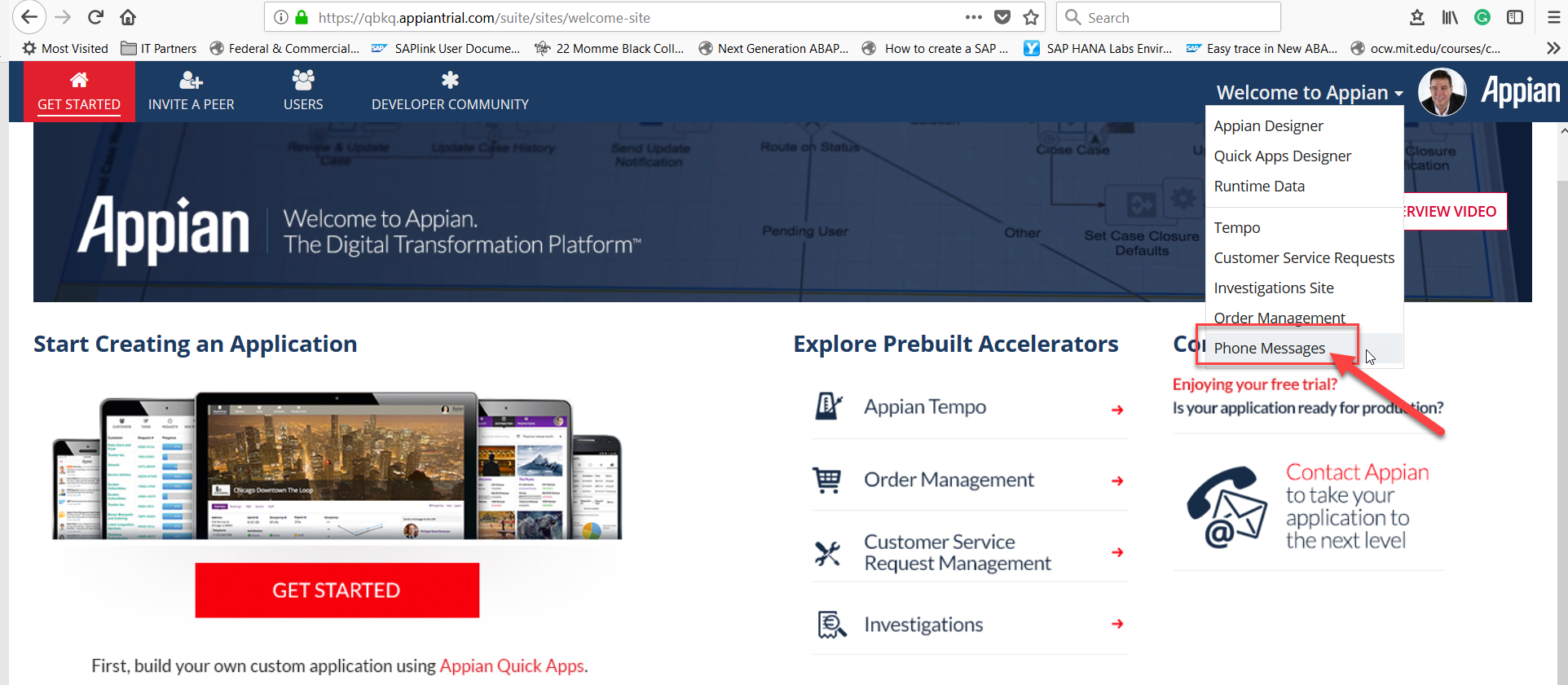Viewport: 1568px width, 685px height.
Task: Click the user profile photo avatar
Action: point(1442,91)
